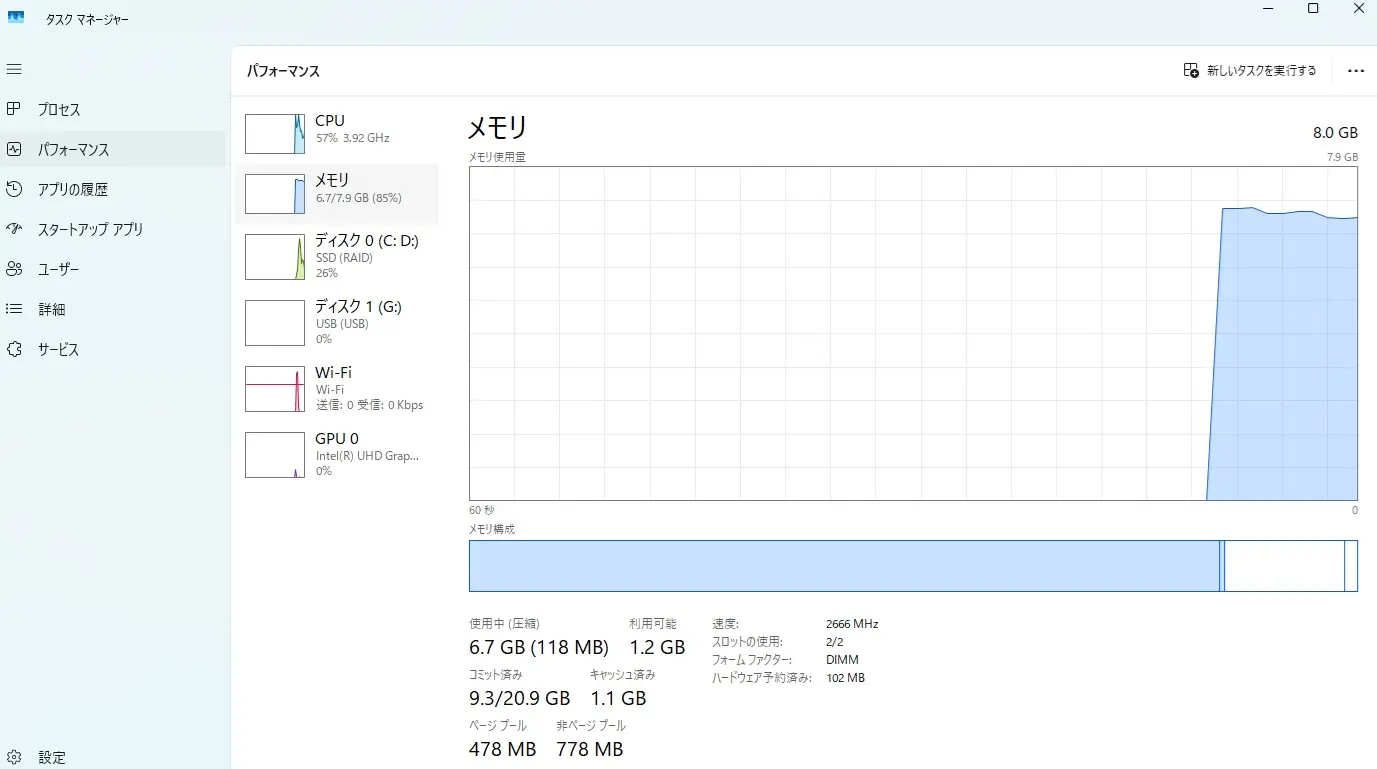Click the CPU resource label
This screenshot has width=1377, height=769.
click(x=330, y=121)
